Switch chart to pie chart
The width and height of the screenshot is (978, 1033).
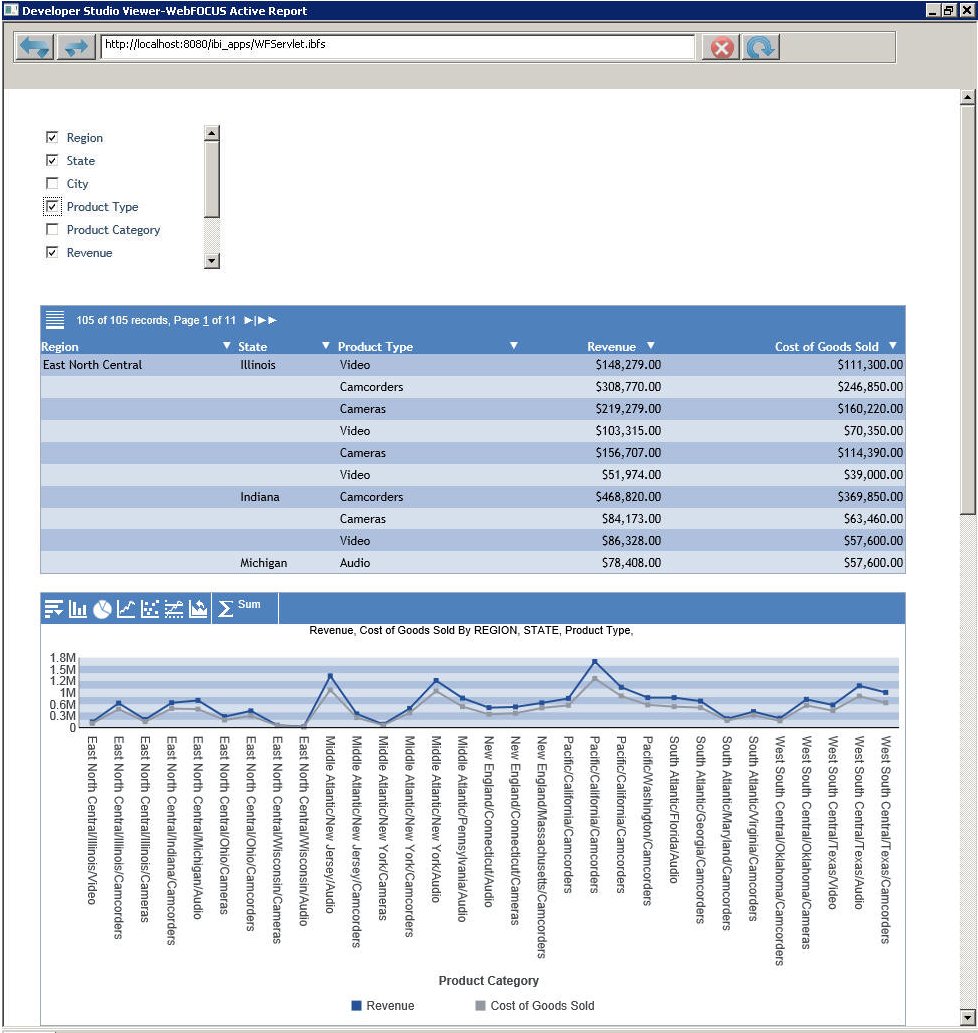pyautogui.click(x=102, y=609)
